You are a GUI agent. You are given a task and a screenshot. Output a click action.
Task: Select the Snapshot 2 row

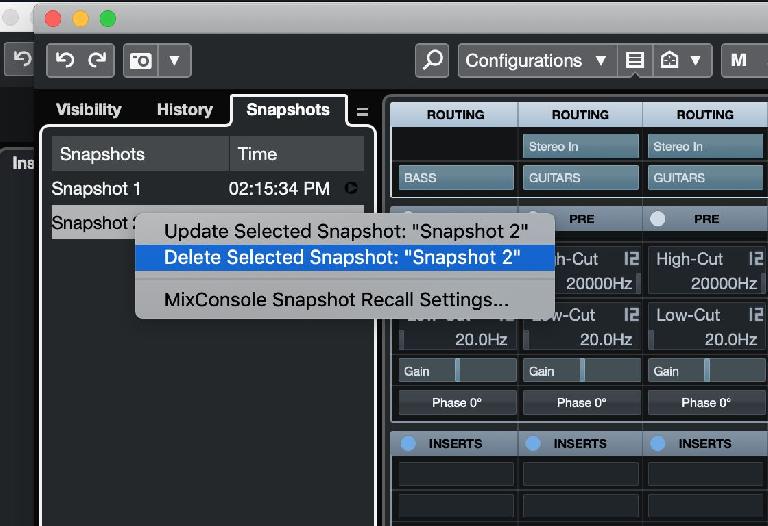pos(93,222)
